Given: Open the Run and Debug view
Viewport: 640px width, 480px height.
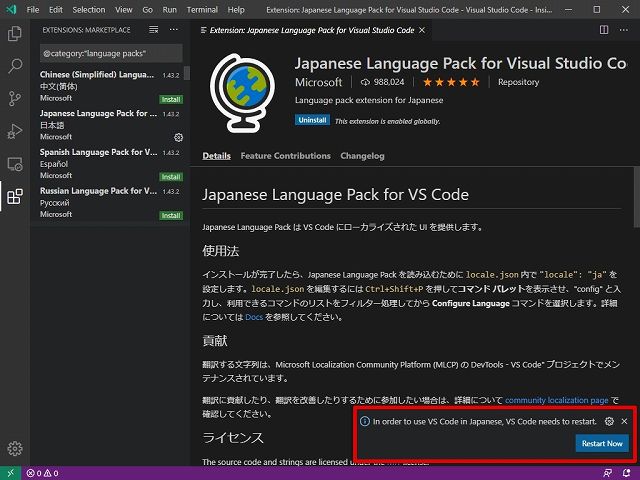Looking at the screenshot, I should pyautogui.click(x=15, y=131).
